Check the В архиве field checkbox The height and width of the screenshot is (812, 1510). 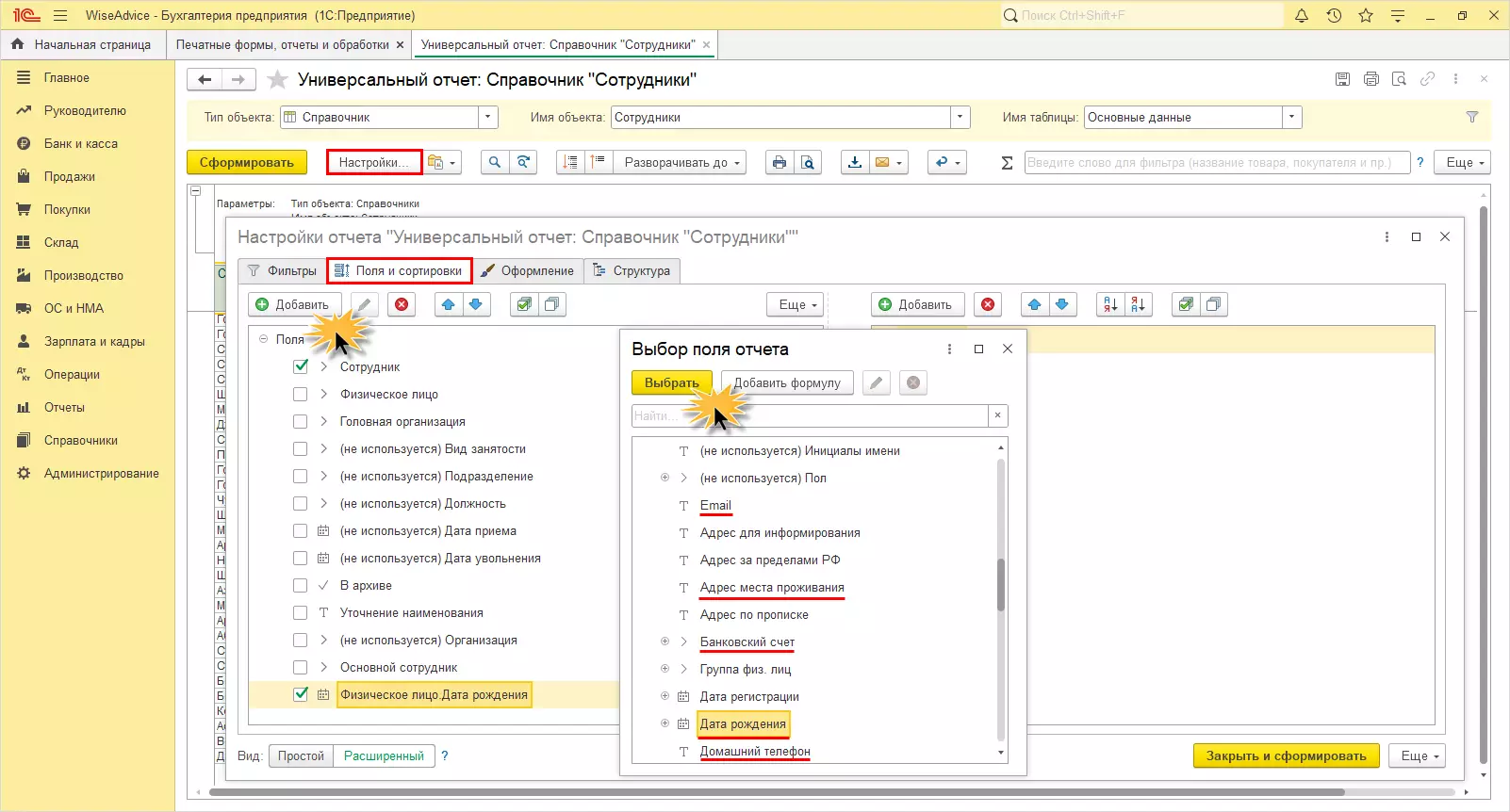[x=301, y=585]
